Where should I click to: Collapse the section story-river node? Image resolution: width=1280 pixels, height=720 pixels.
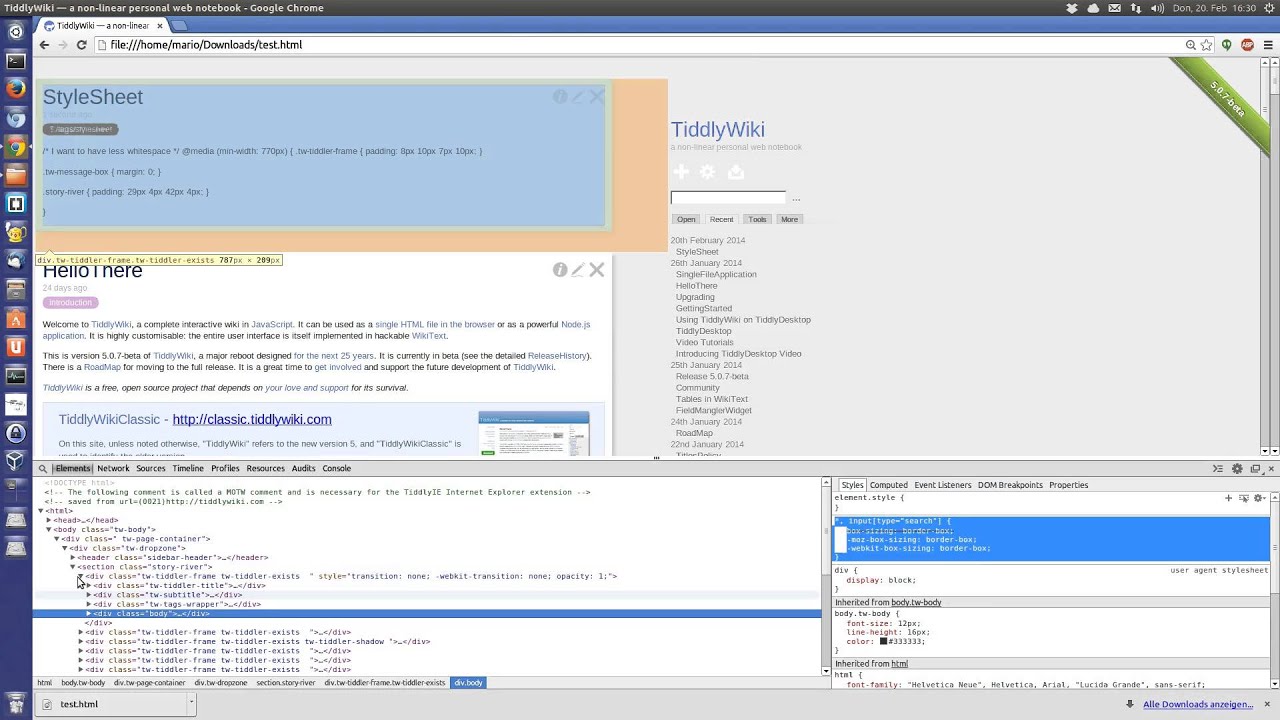pyautogui.click(x=73, y=567)
